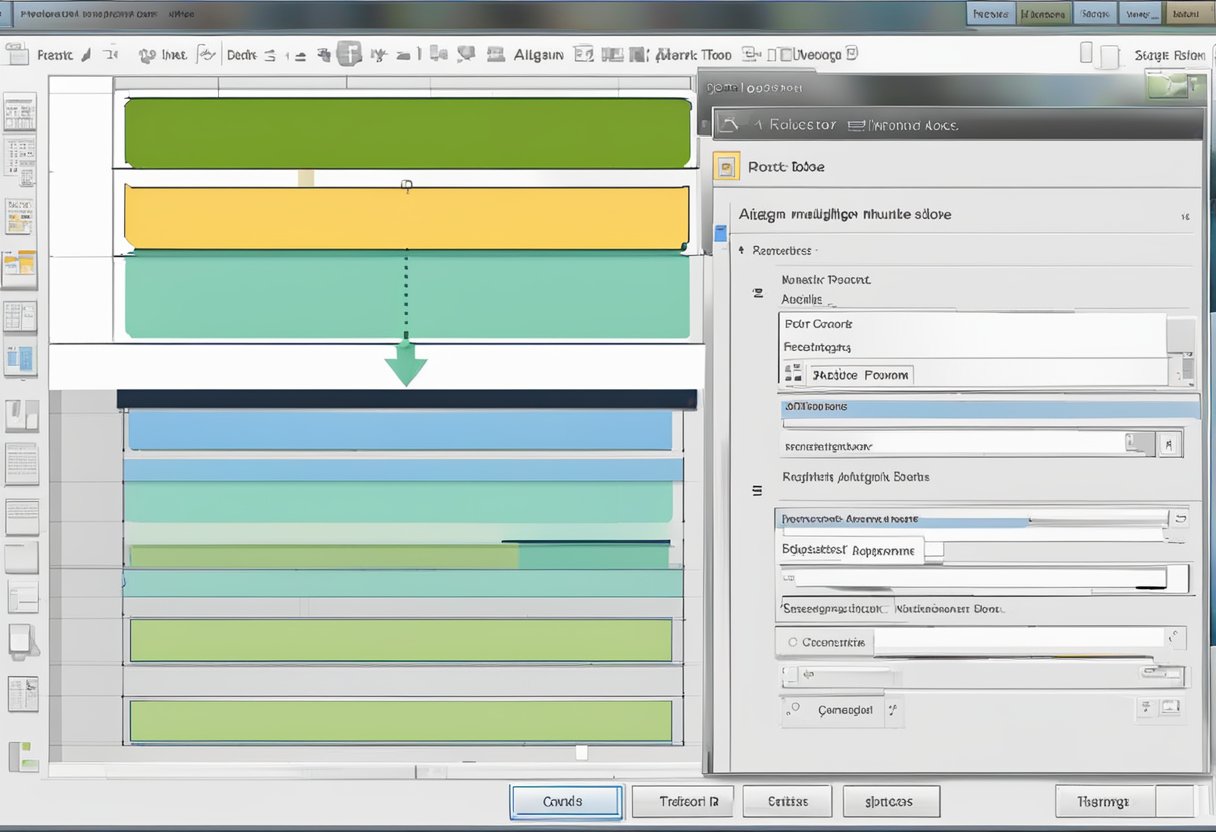Click the yellow icon beside Rortt Iobe
The height and width of the screenshot is (832, 1216).
pos(727,166)
